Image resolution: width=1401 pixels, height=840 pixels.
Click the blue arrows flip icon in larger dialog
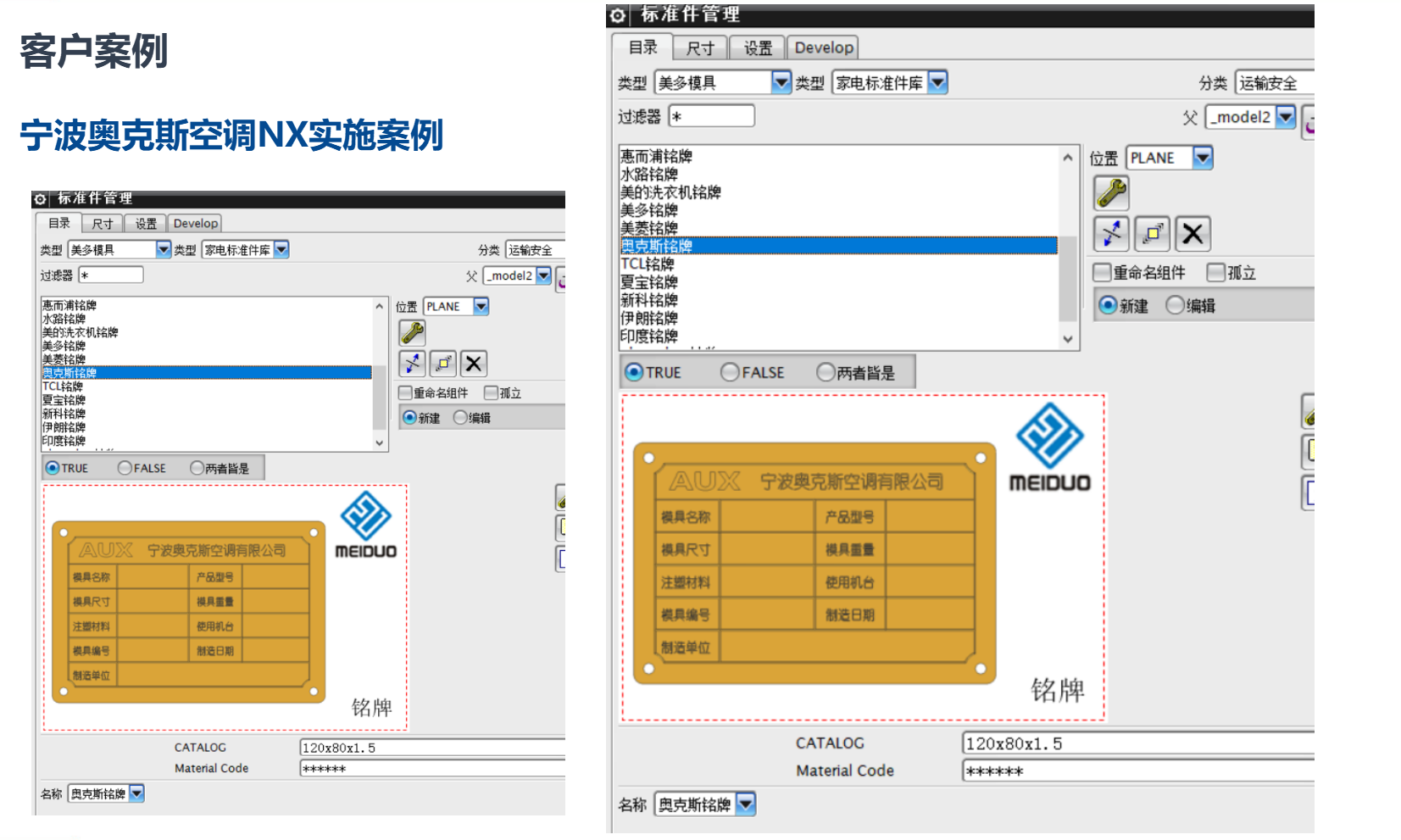point(1111,233)
